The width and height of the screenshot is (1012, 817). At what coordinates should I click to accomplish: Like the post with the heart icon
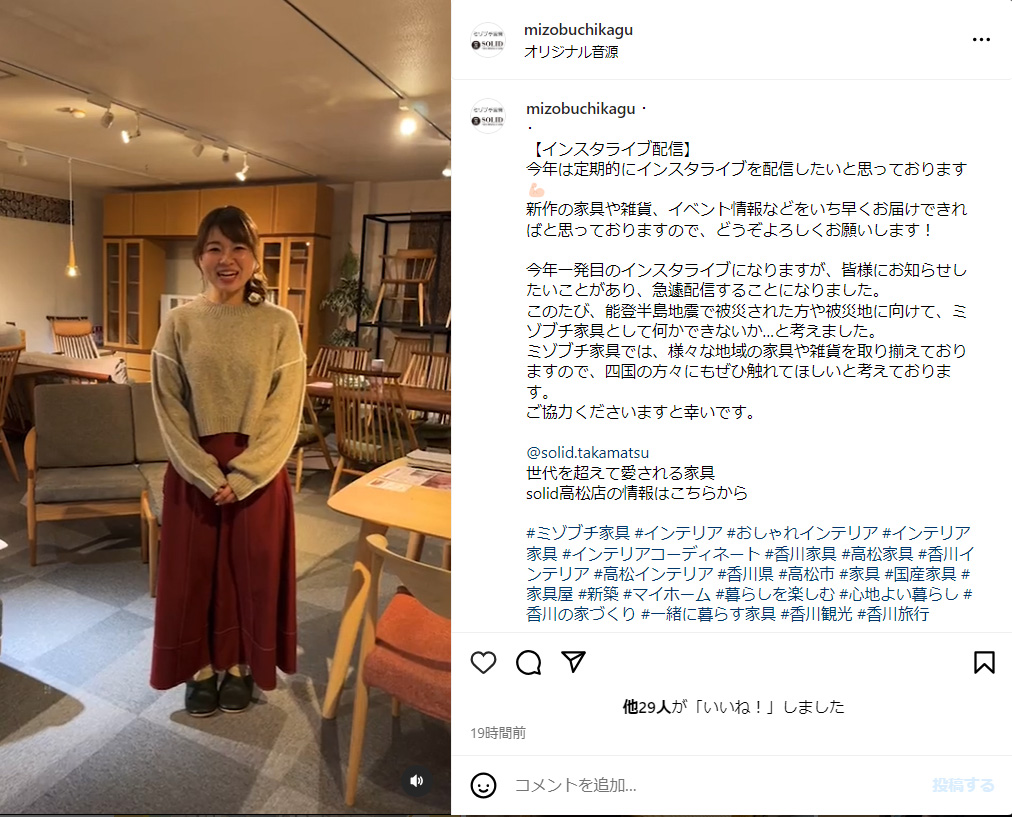(483, 663)
